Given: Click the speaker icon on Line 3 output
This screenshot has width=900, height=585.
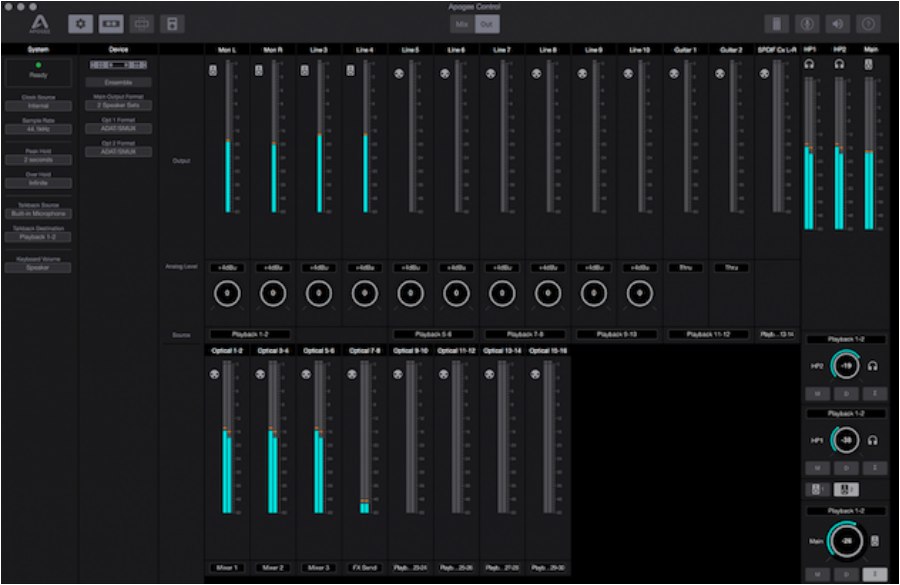Looking at the screenshot, I should click(305, 70).
